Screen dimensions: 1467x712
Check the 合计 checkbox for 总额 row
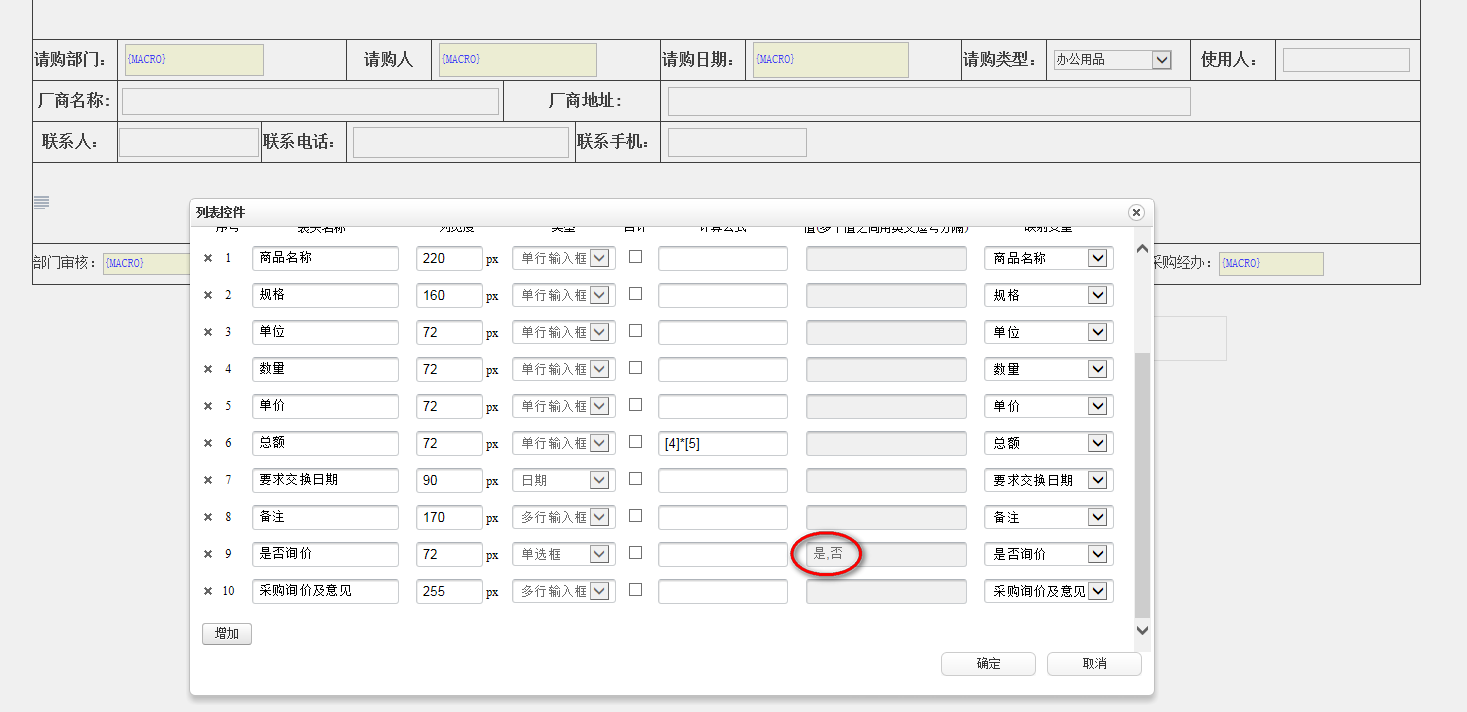tap(635, 442)
